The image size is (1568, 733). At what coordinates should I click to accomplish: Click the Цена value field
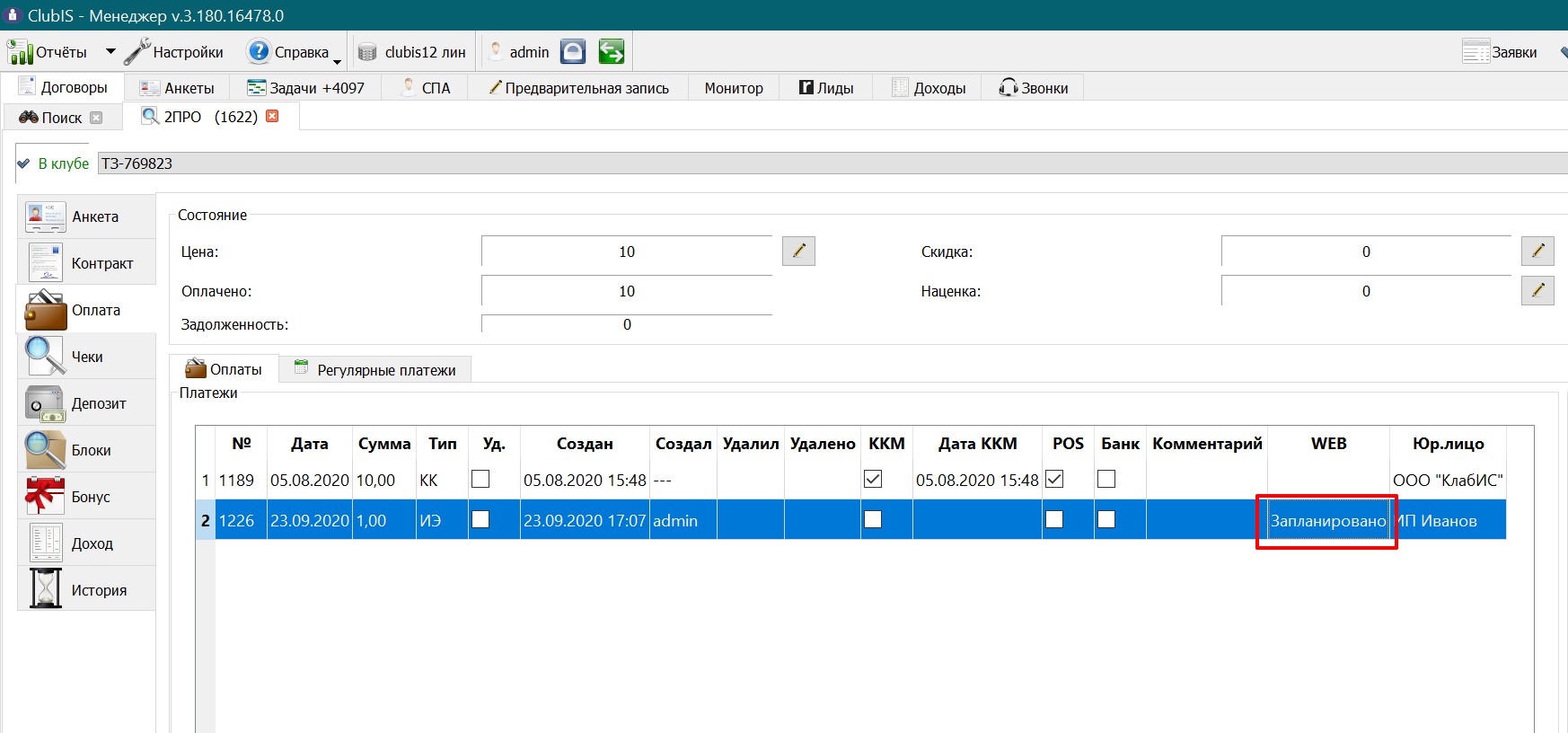[x=627, y=252]
